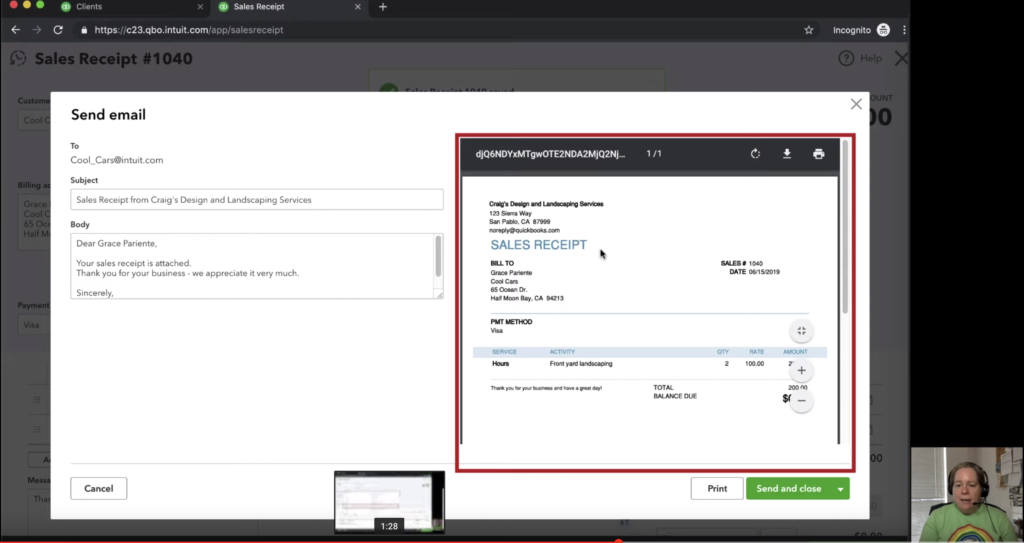Click the browser address bar URL
Image resolution: width=1024 pixels, height=543 pixels.
(x=189, y=30)
